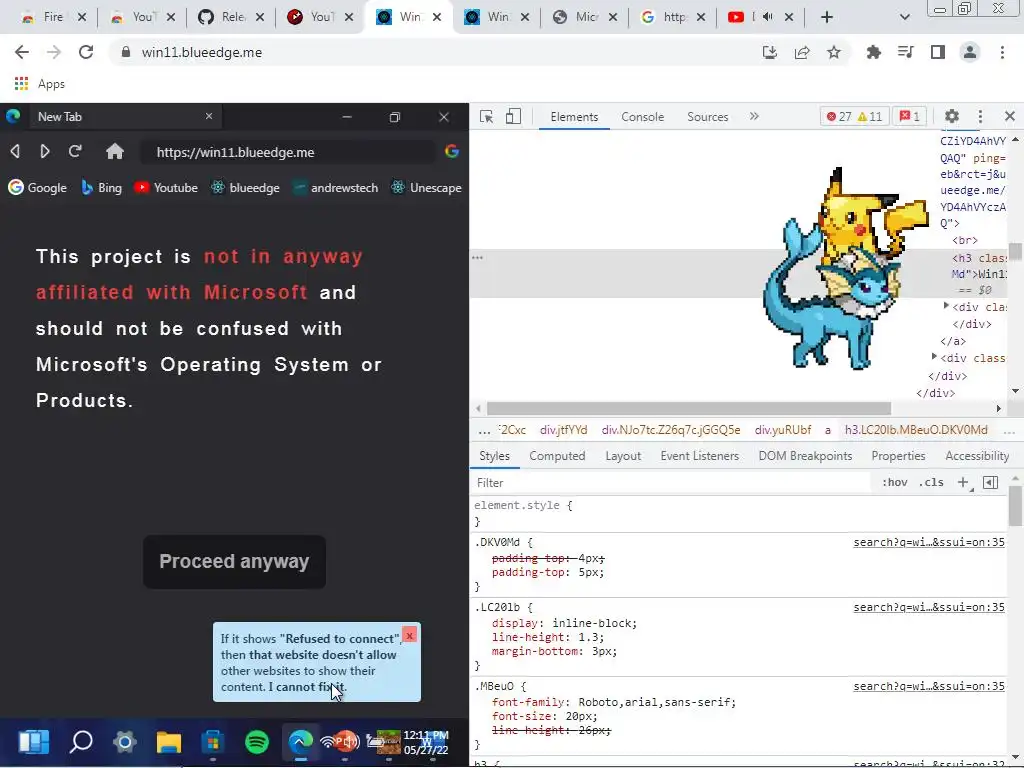Reload the Chrome page

point(86,52)
